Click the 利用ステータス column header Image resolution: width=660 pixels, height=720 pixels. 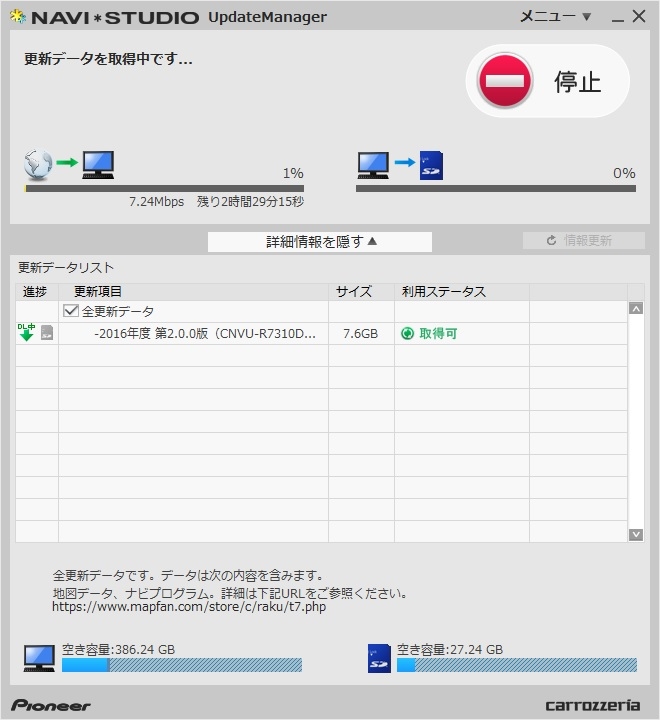[x=462, y=292]
